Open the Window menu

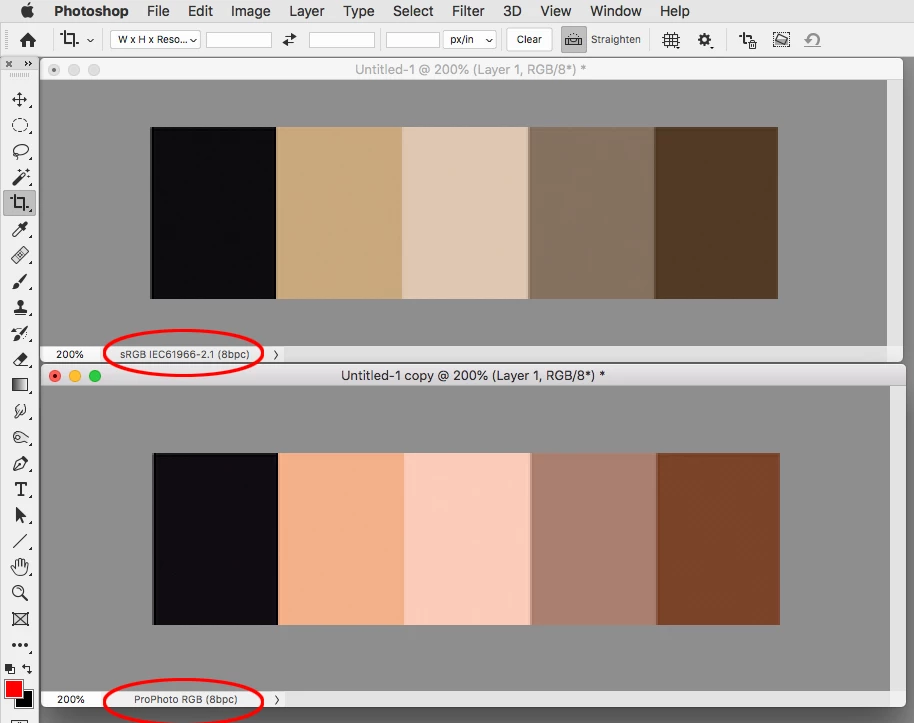click(616, 11)
